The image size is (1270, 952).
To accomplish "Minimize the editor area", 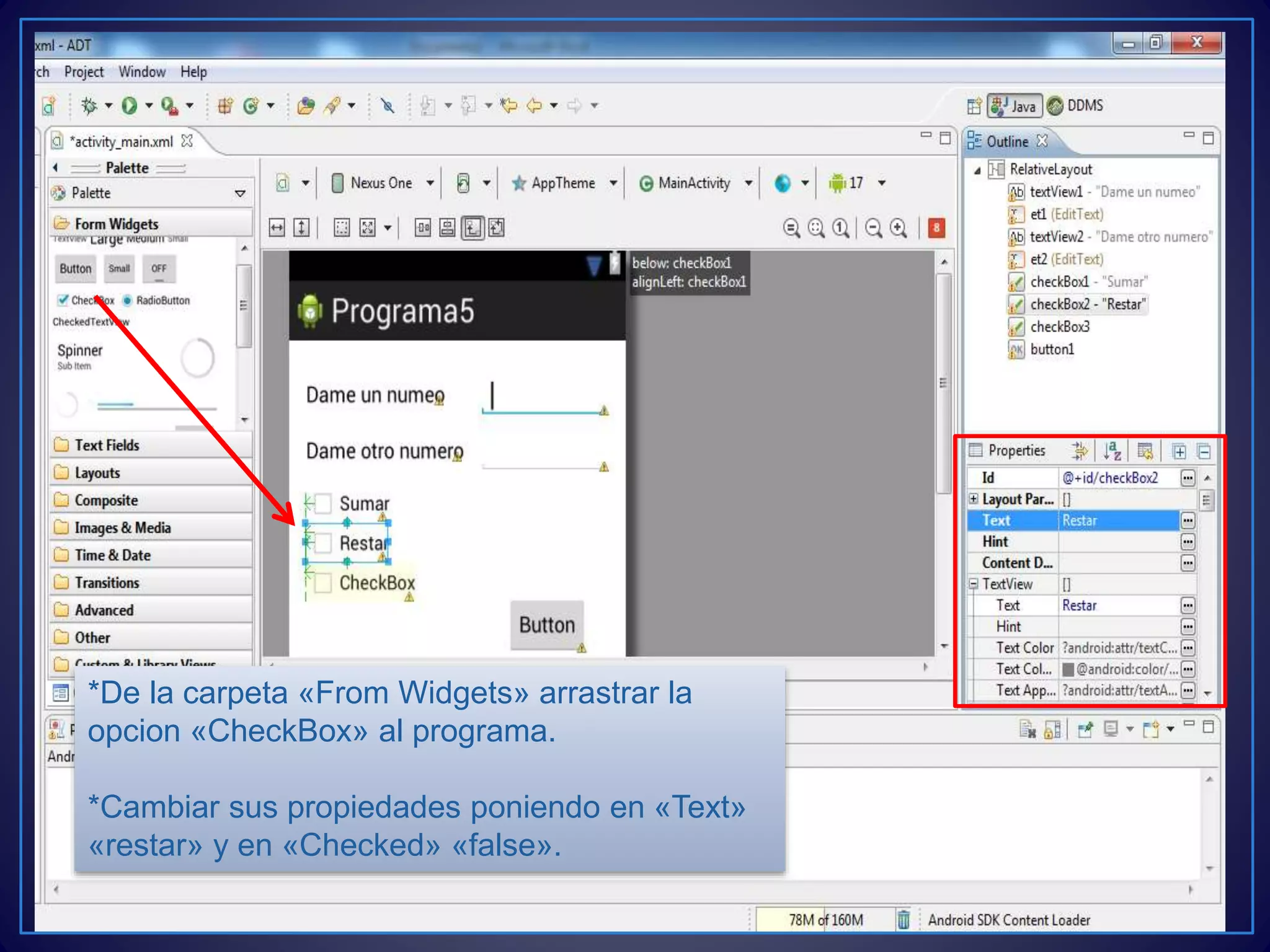I will [x=926, y=135].
